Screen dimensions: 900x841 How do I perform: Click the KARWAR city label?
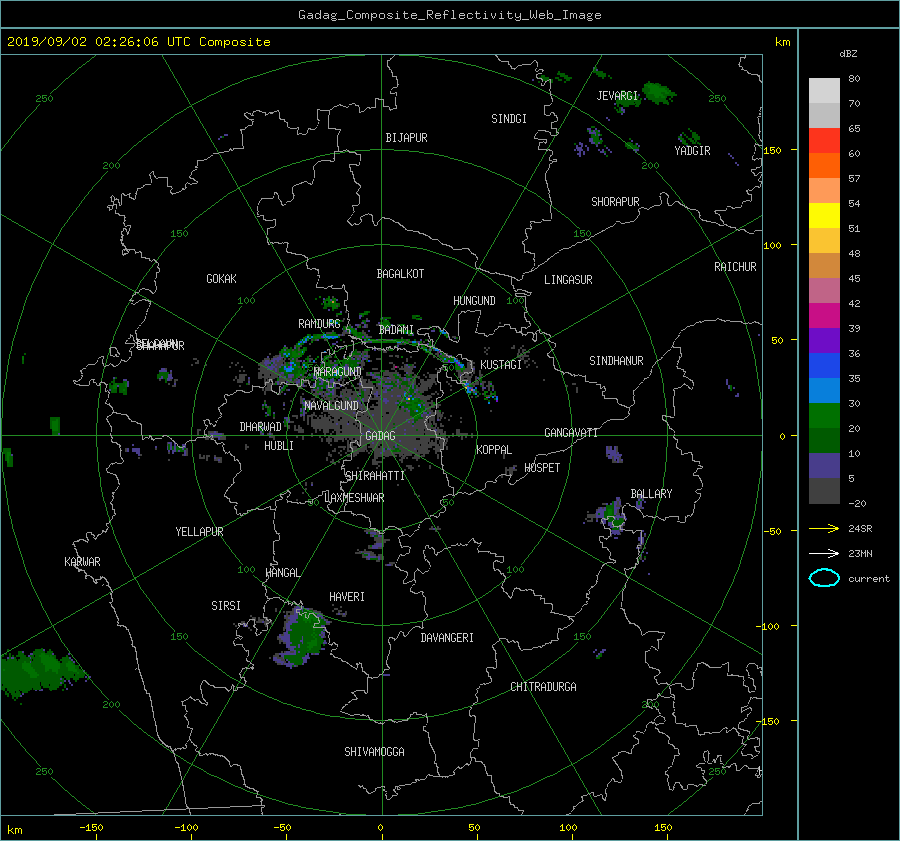click(82, 562)
